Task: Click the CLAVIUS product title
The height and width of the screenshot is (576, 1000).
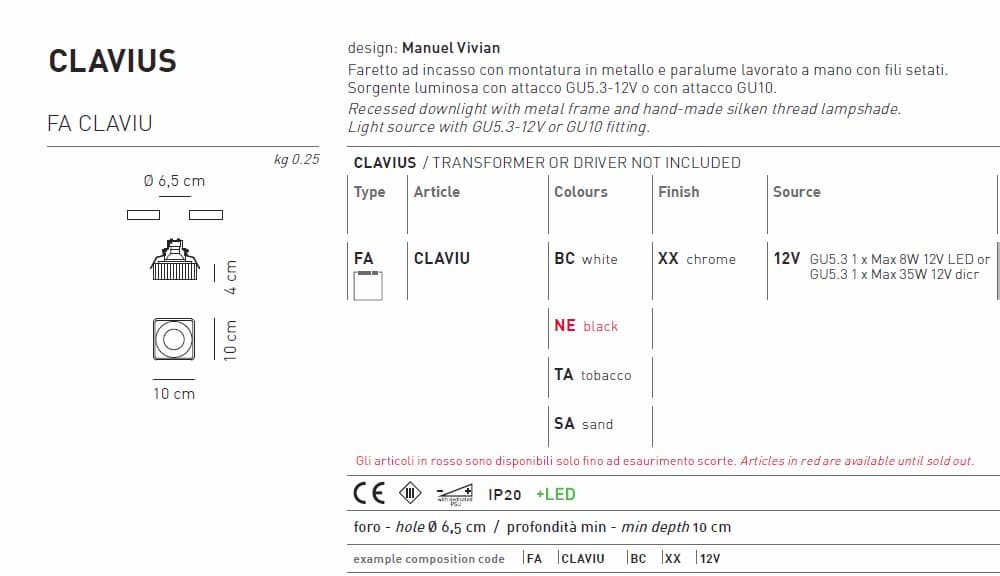Action: [112, 62]
